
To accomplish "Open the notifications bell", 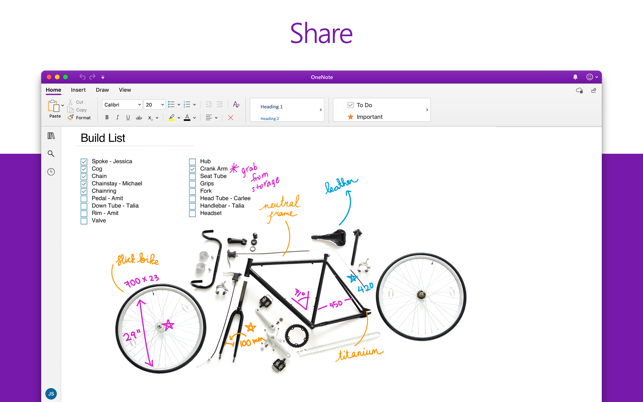I will [x=575, y=77].
